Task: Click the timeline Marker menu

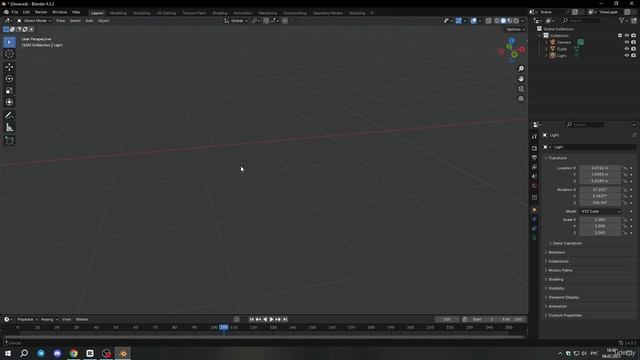Action: pyautogui.click(x=82, y=320)
